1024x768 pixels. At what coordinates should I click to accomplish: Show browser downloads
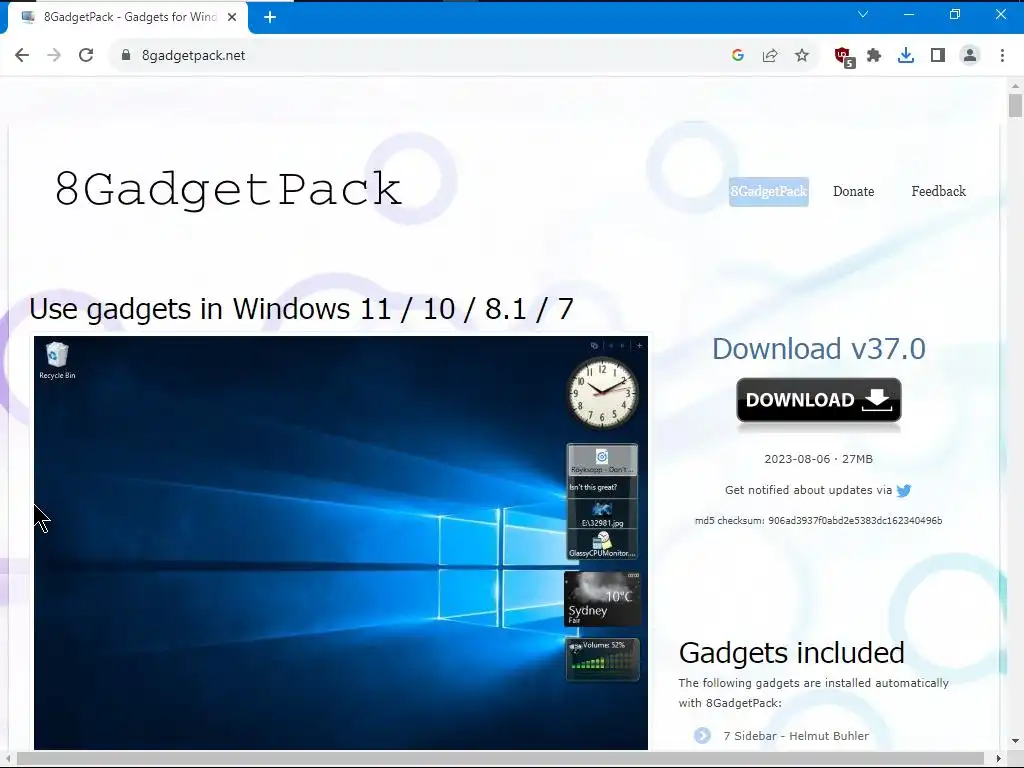[x=906, y=56]
